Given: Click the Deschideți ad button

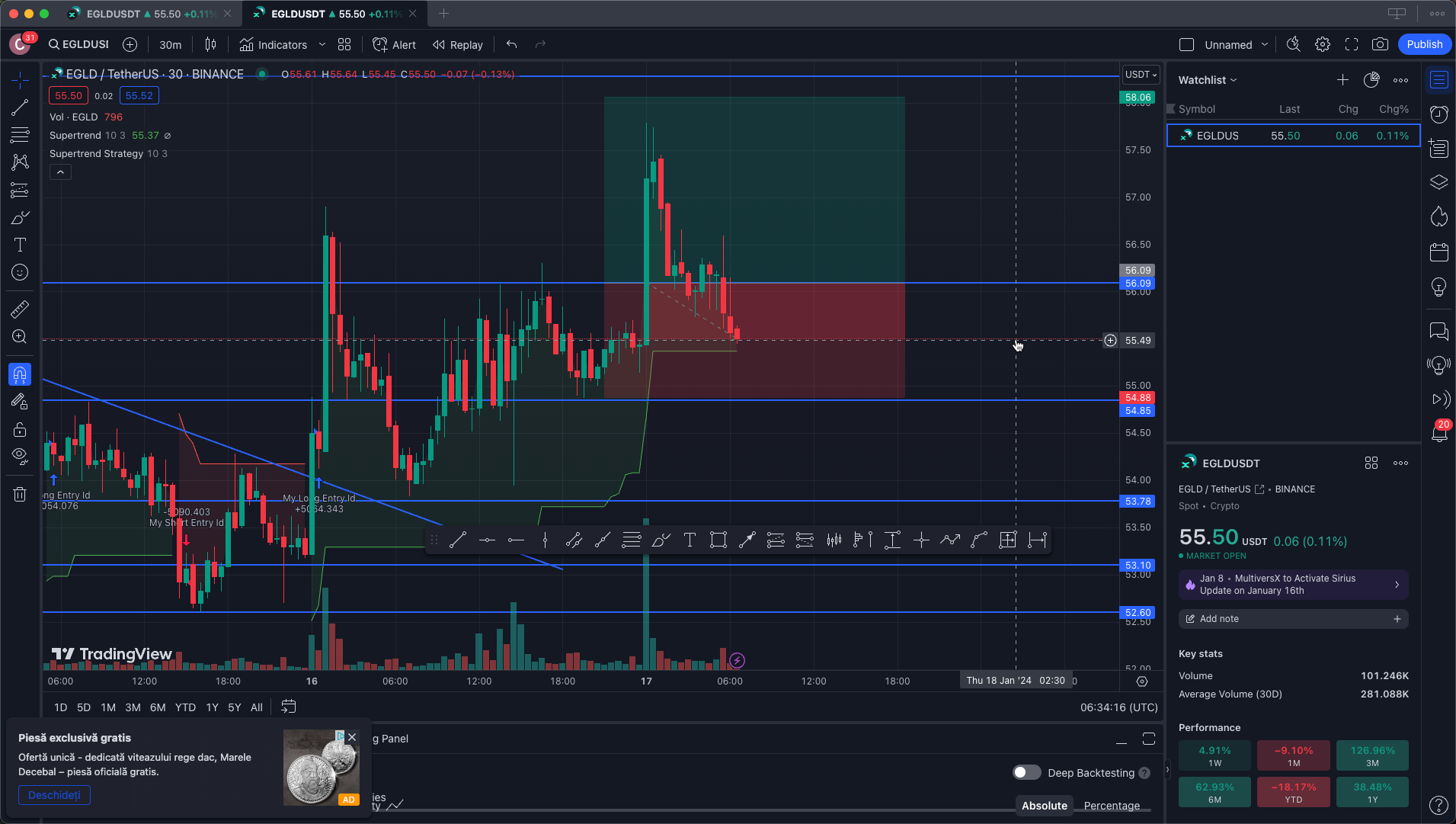Looking at the screenshot, I should 54,795.
